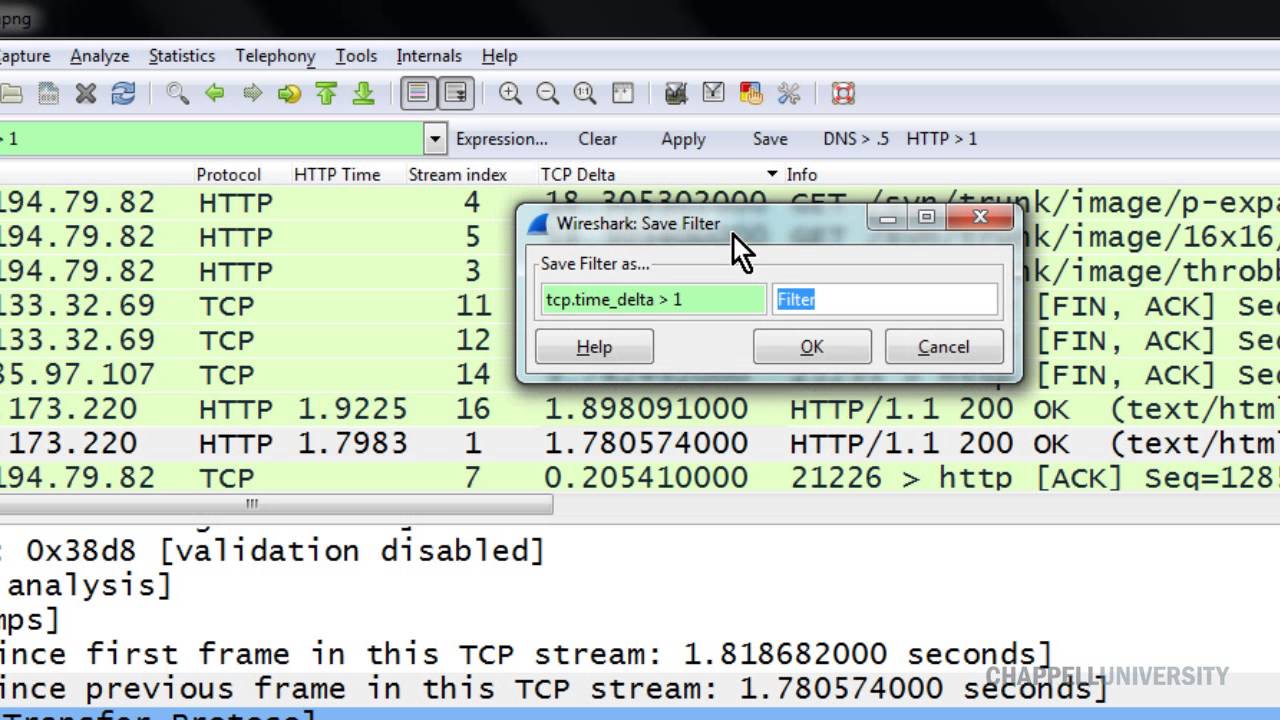Click the first frame 1.818682000 seconds line
Image resolution: width=1280 pixels, height=720 pixels.
click(x=525, y=655)
